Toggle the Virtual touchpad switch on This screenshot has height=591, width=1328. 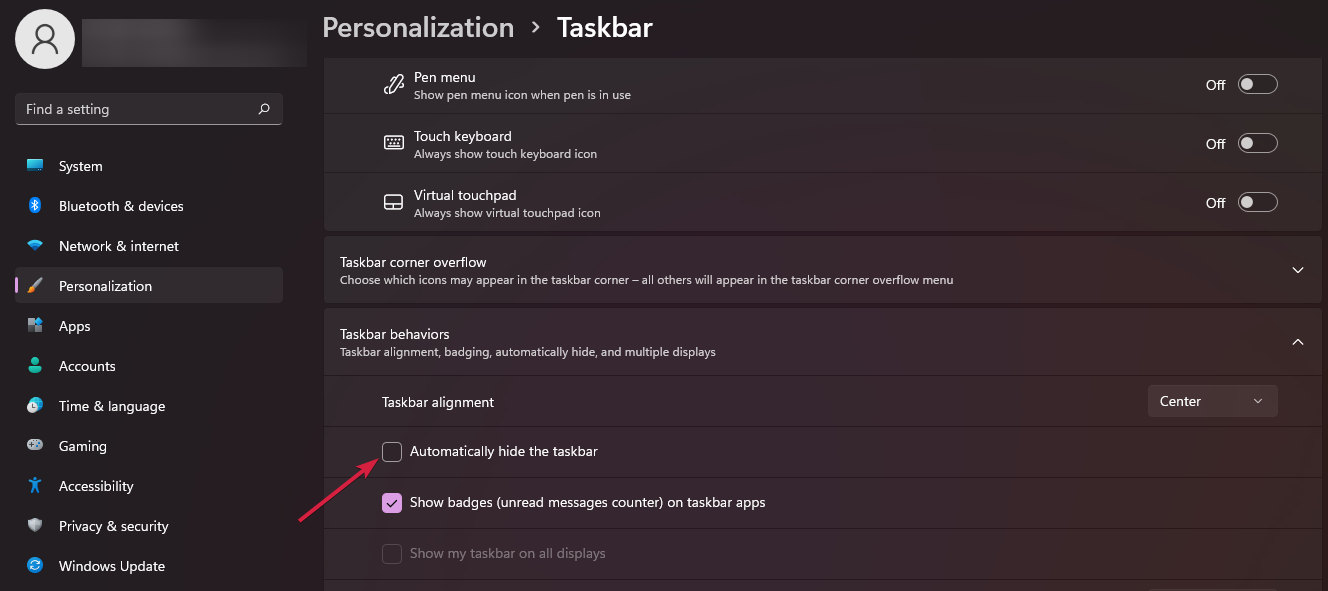(x=1257, y=203)
